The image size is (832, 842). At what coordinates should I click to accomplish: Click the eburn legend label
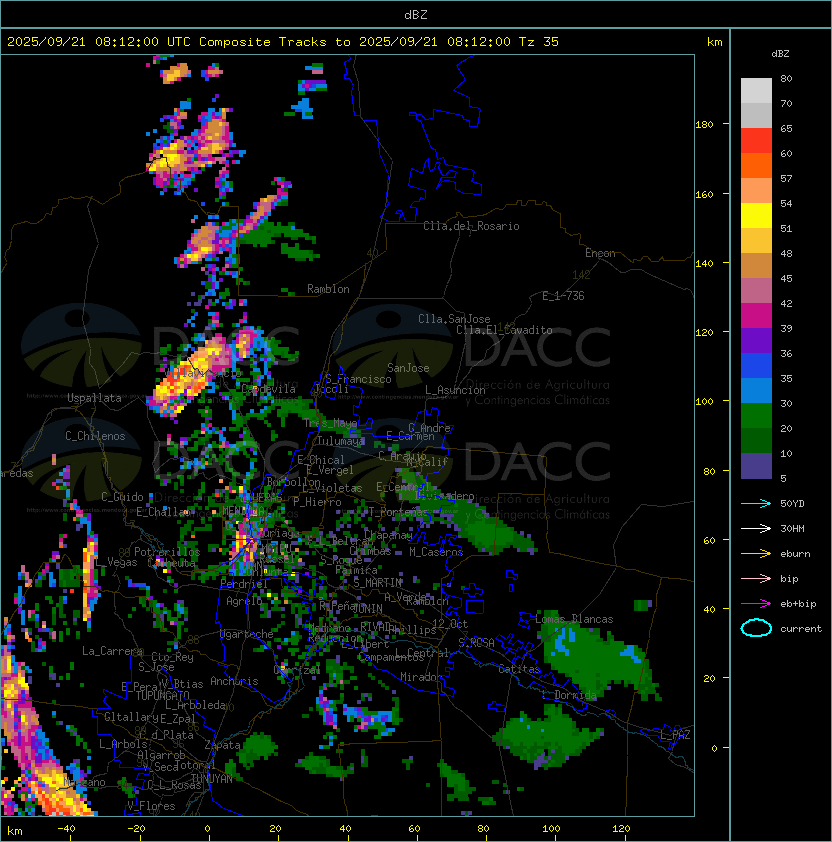pos(795,554)
